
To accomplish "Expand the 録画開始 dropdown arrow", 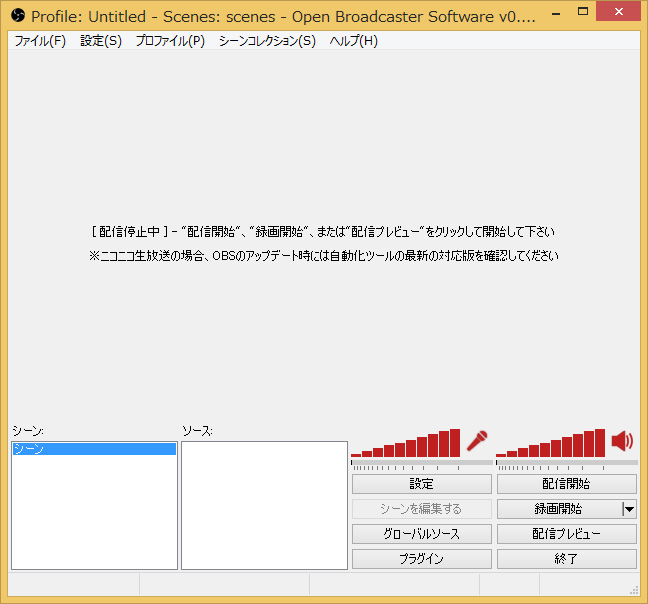I will coord(629,509).
